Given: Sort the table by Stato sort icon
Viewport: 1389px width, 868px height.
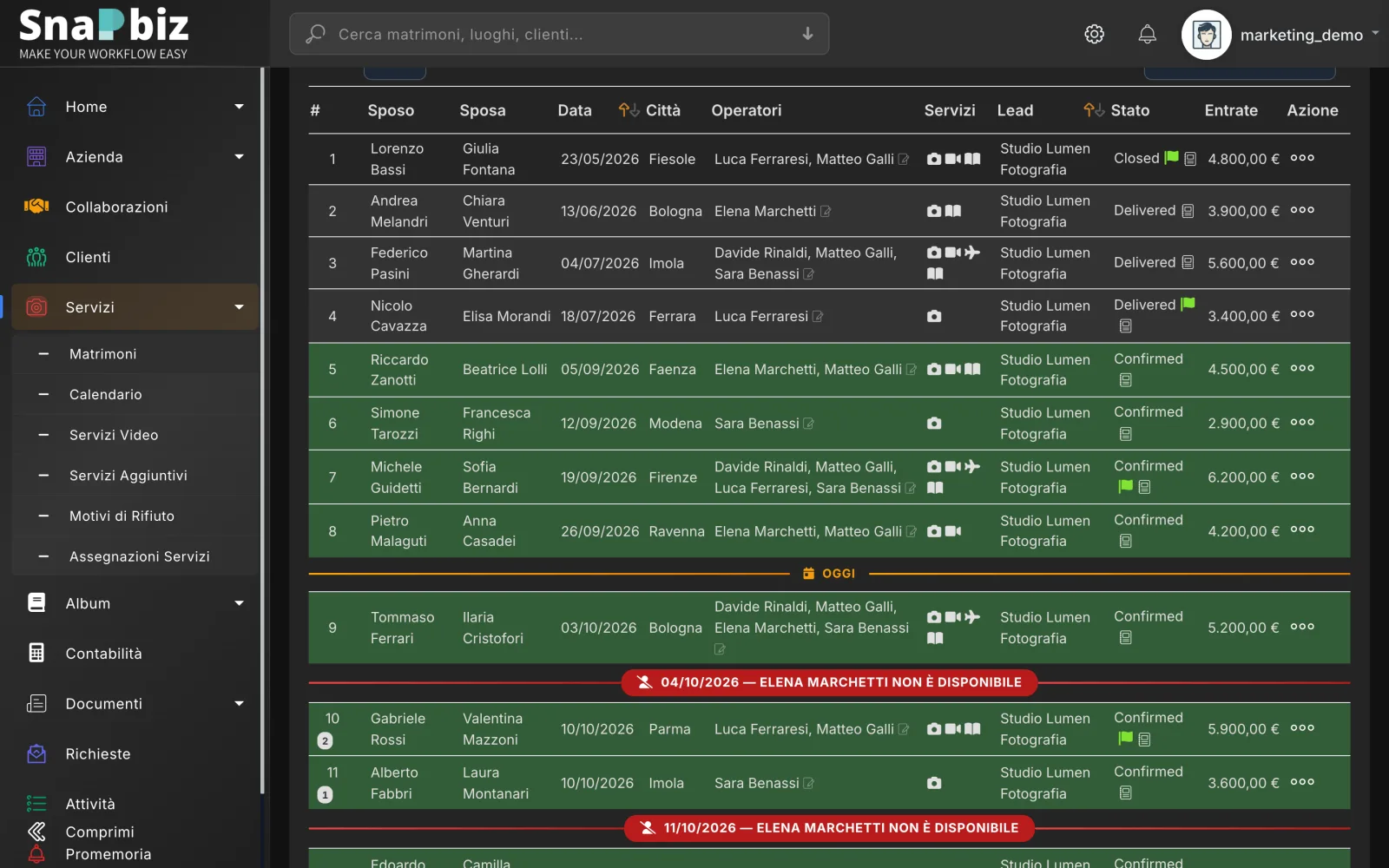Looking at the screenshot, I should click(1094, 110).
